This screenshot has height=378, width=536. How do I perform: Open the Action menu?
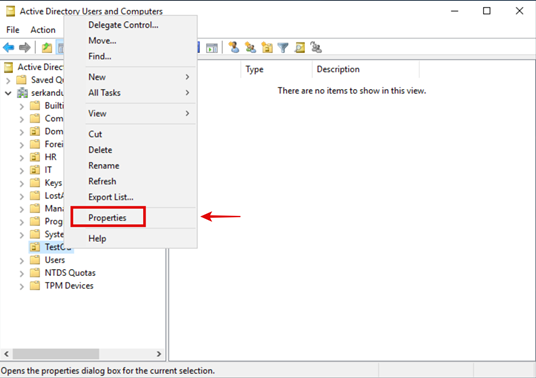[43, 30]
